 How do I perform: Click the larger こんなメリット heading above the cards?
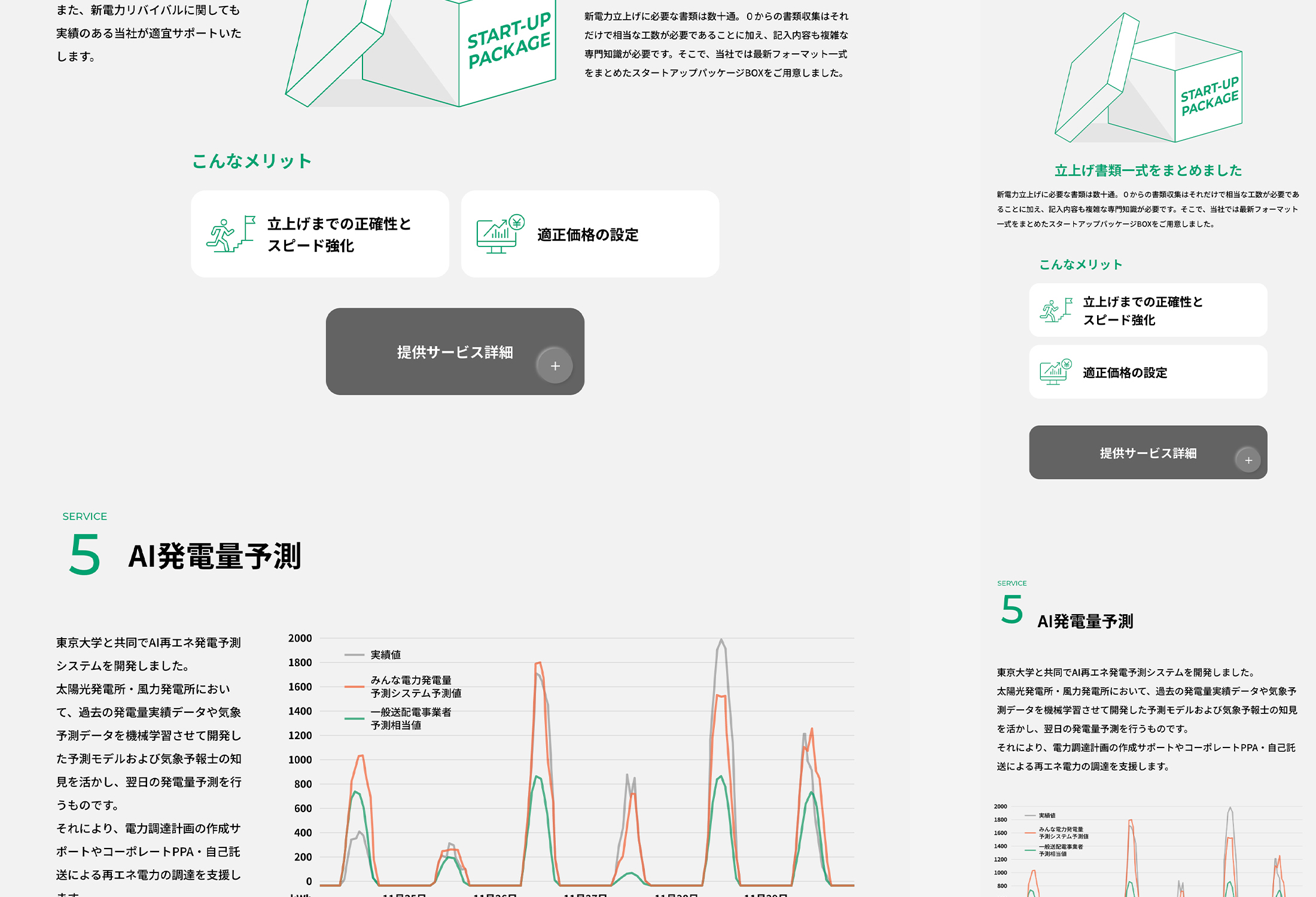point(252,161)
